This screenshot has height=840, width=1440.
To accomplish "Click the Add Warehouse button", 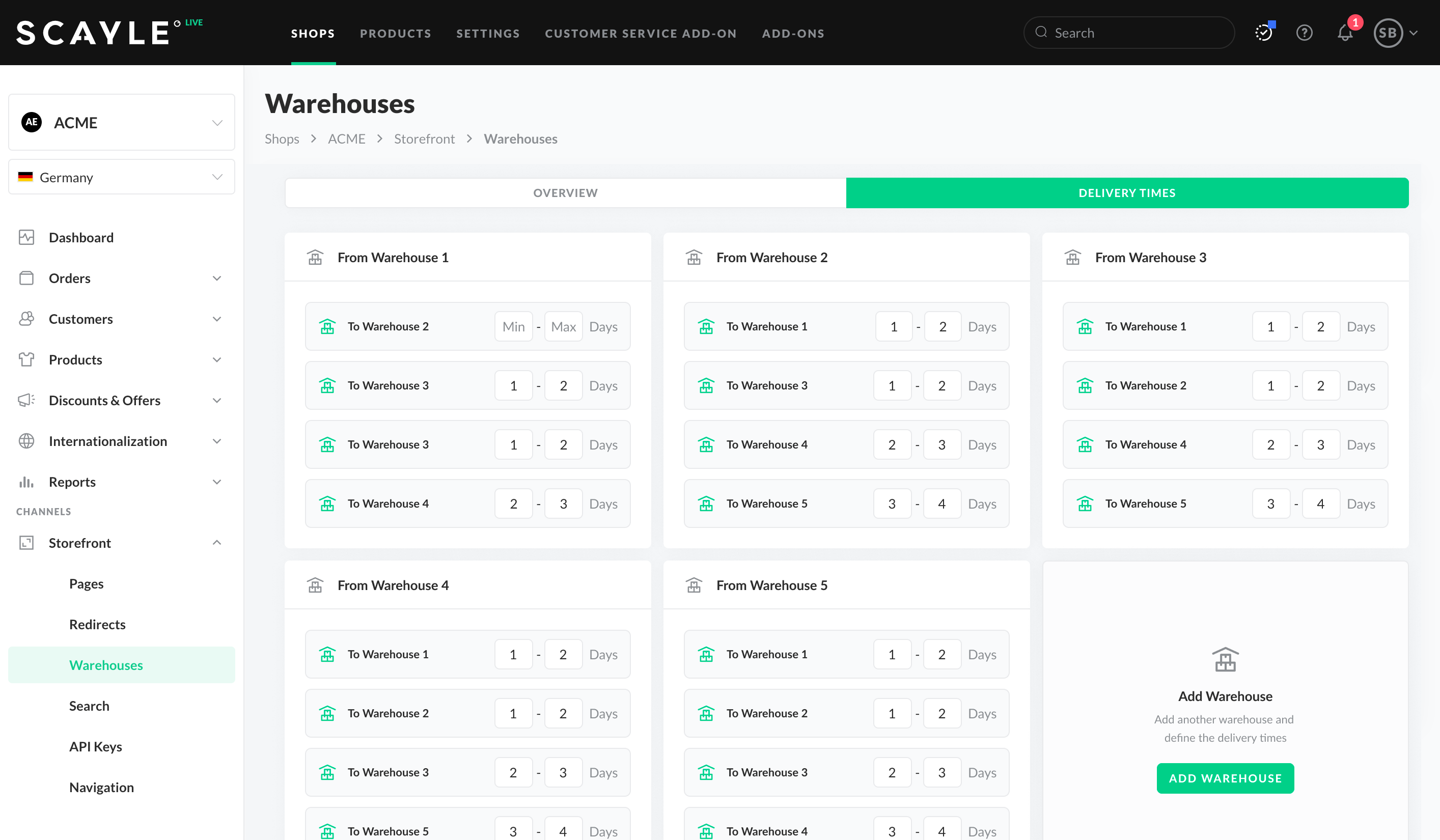I will tap(1225, 778).
